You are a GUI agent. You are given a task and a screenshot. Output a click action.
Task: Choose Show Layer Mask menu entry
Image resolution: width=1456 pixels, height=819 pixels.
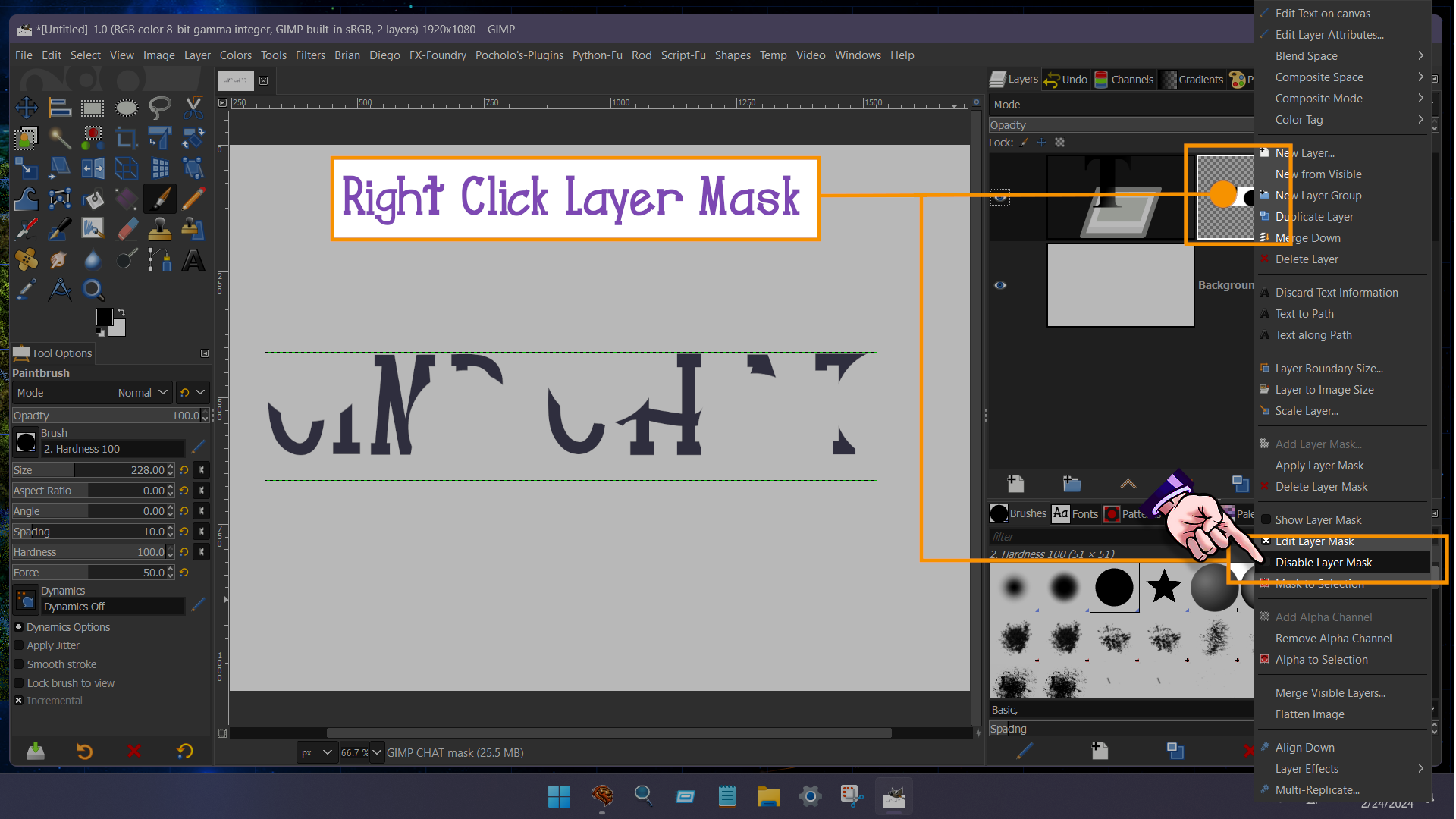(1343, 520)
